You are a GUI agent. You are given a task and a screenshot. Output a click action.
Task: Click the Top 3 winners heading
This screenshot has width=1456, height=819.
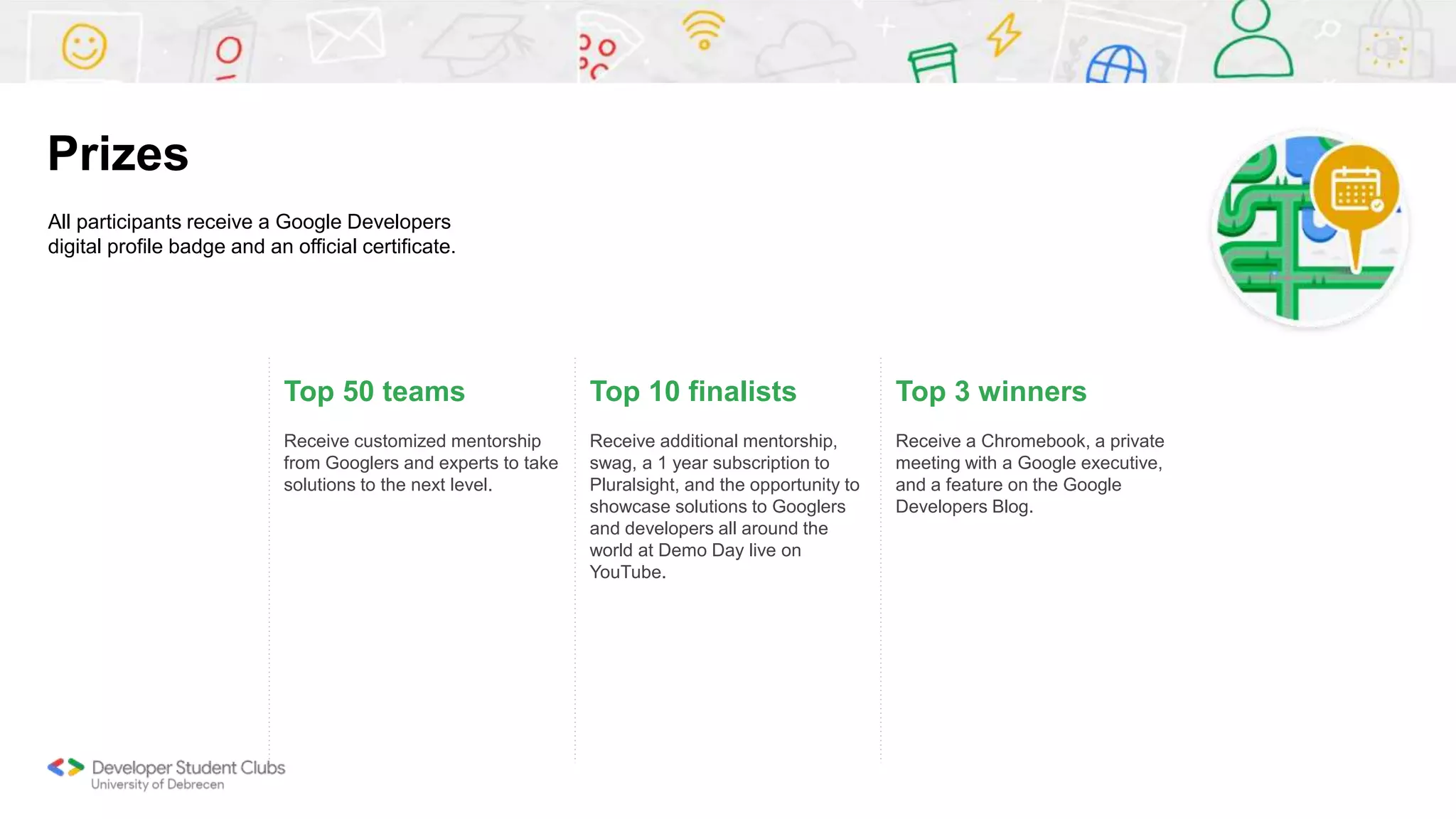990,392
